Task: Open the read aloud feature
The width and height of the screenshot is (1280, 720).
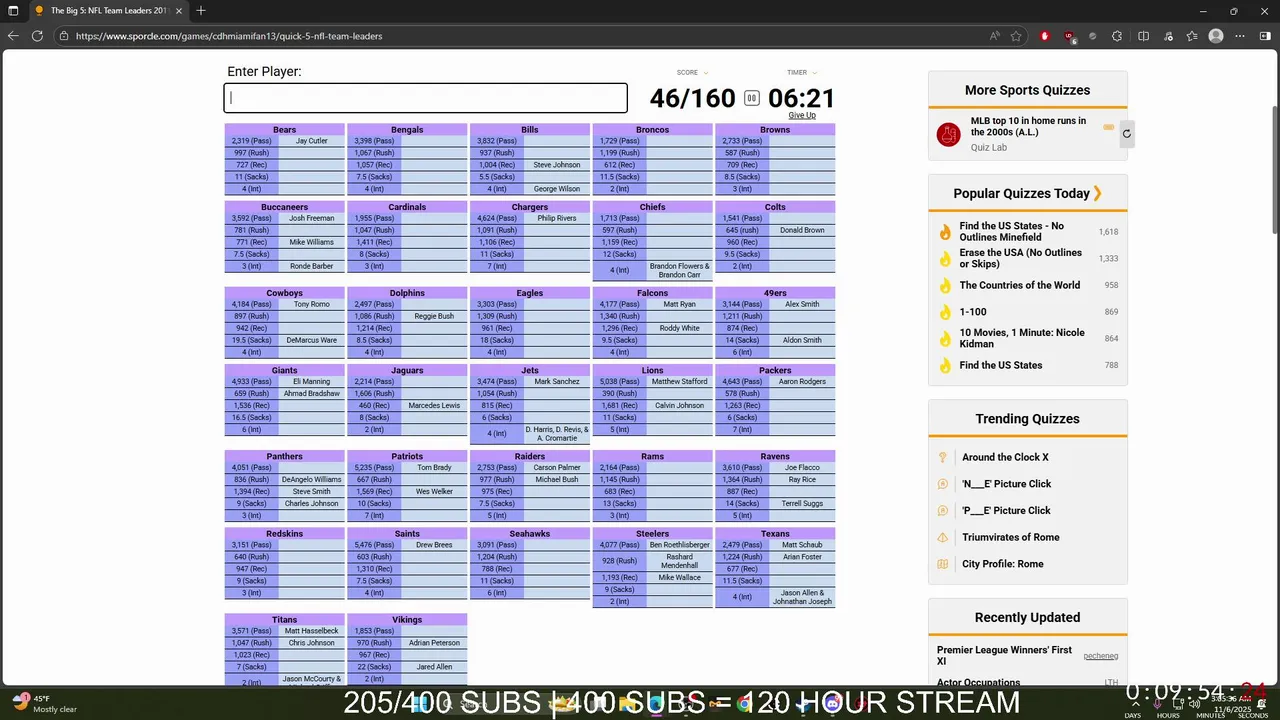Action: 994,36
